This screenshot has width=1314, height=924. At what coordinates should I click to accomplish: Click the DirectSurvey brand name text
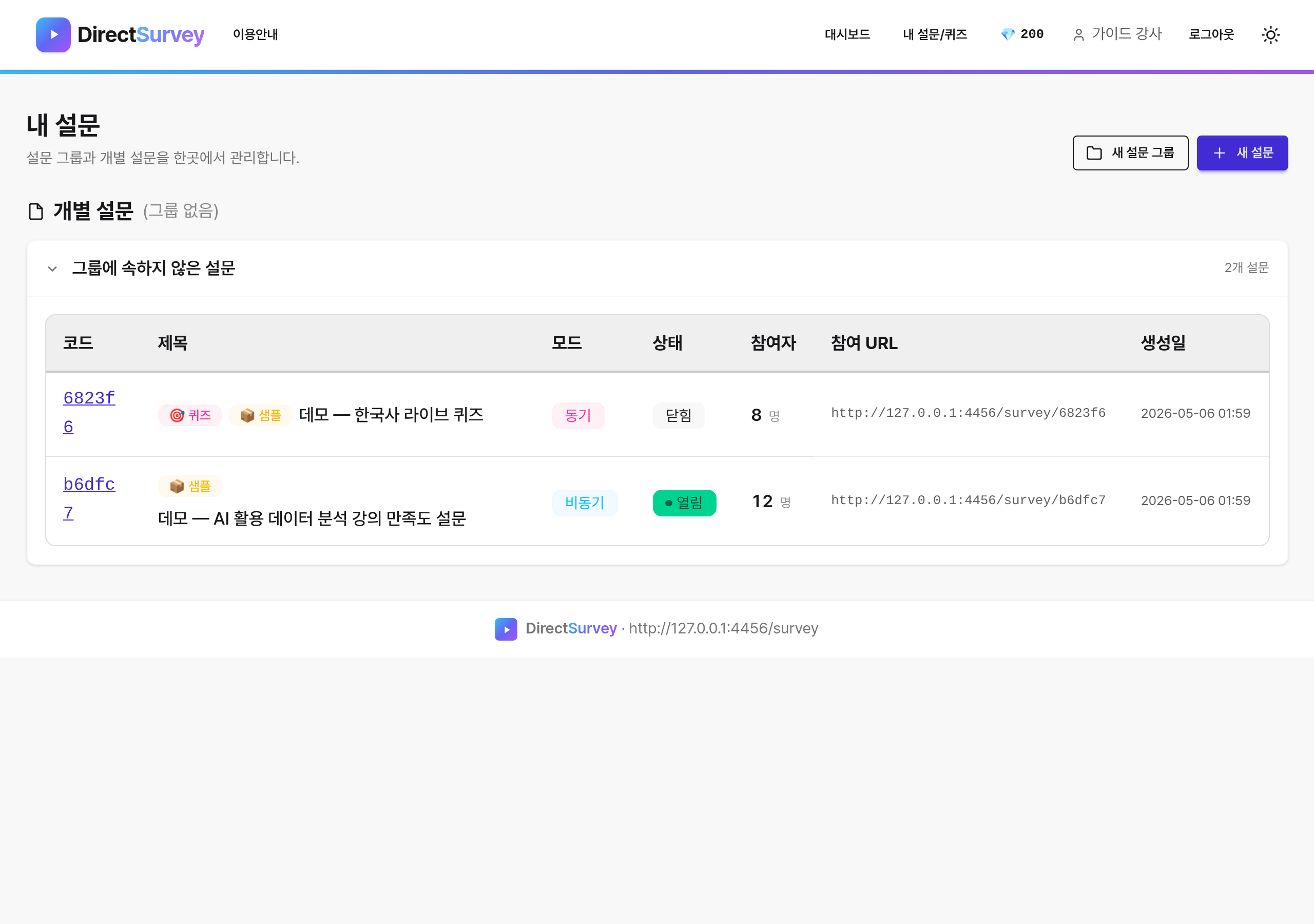141,35
